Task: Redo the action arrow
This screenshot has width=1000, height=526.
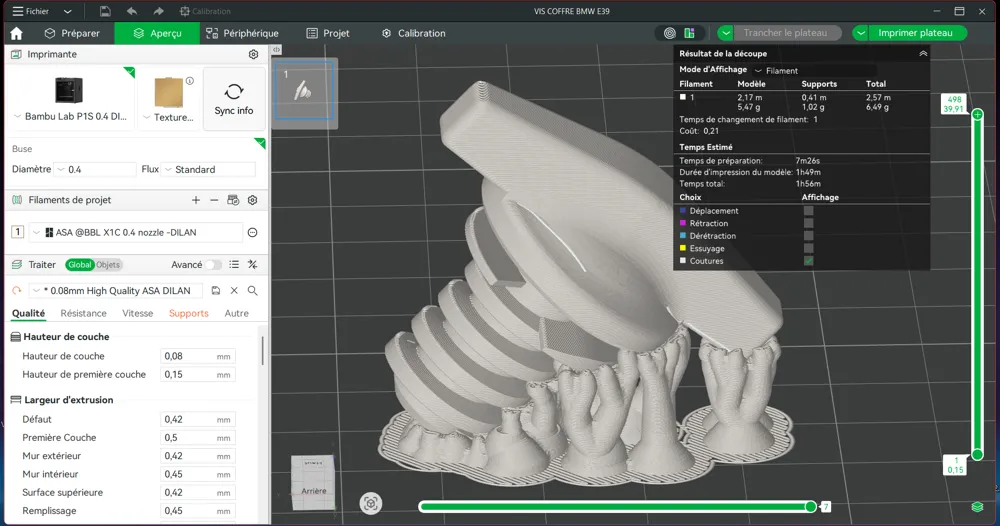Action: coord(158,11)
